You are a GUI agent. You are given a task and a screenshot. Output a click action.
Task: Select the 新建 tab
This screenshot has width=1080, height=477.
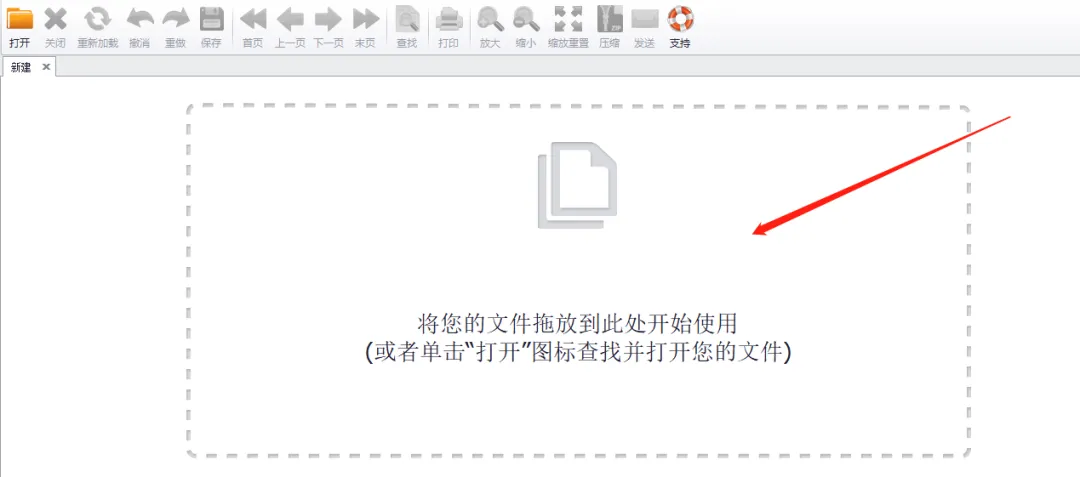tap(21, 67)
